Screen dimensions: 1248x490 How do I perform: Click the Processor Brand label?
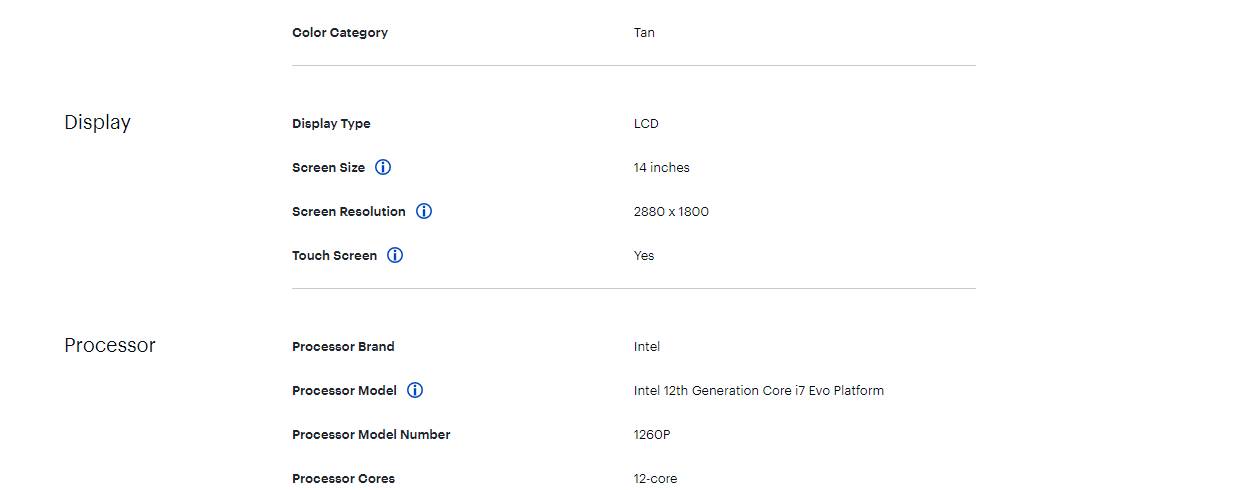point(343,346)
